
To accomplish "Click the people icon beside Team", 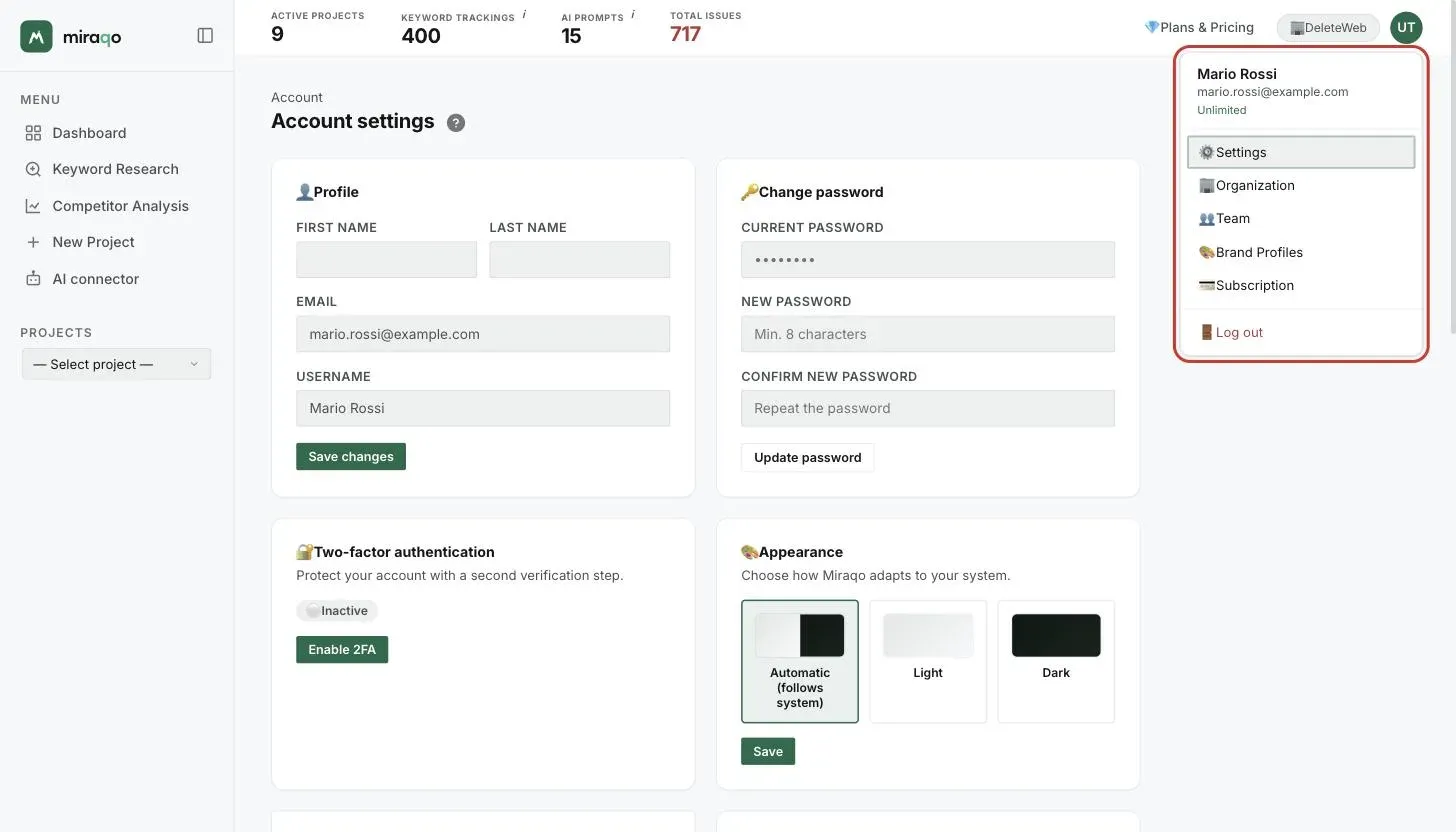I will click(1207, 218).
